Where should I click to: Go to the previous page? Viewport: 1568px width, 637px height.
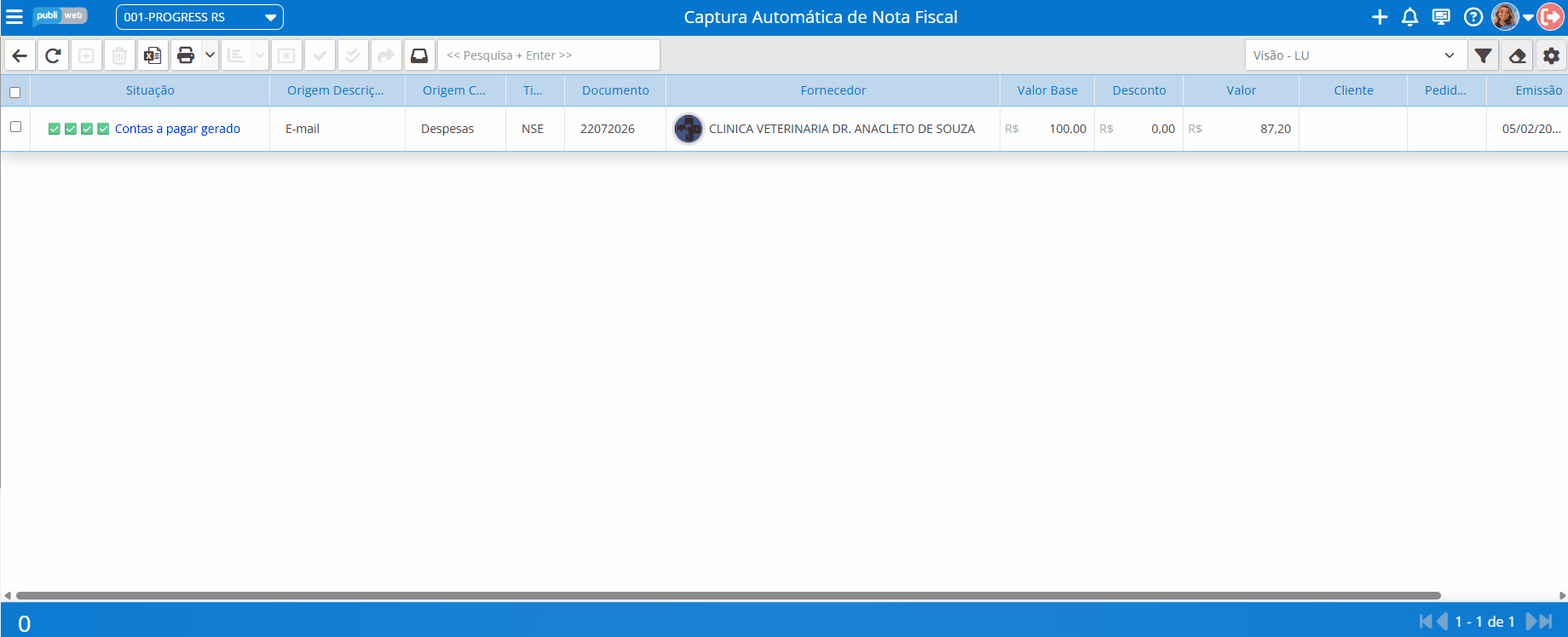pos(1442,622)
